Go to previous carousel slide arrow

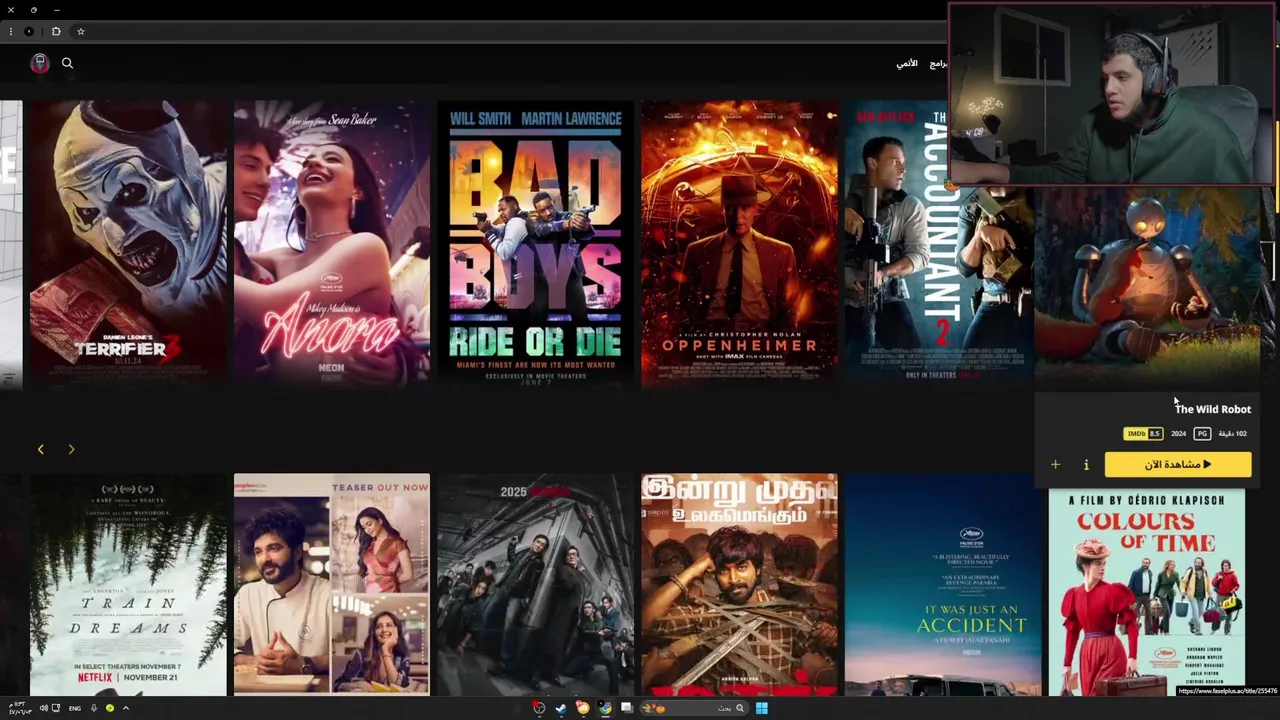(41, 449)
